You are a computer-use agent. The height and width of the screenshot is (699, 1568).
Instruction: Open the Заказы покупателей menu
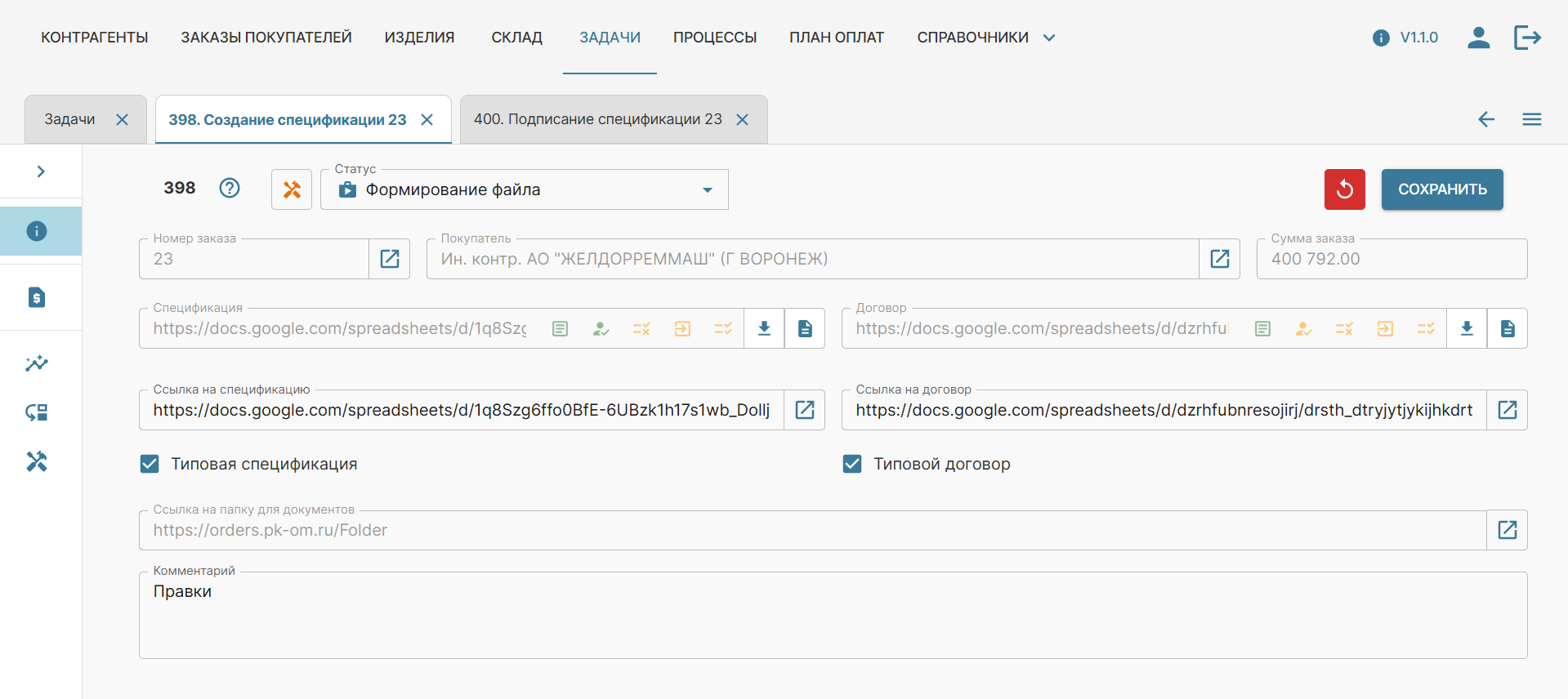tap(266, 38)
